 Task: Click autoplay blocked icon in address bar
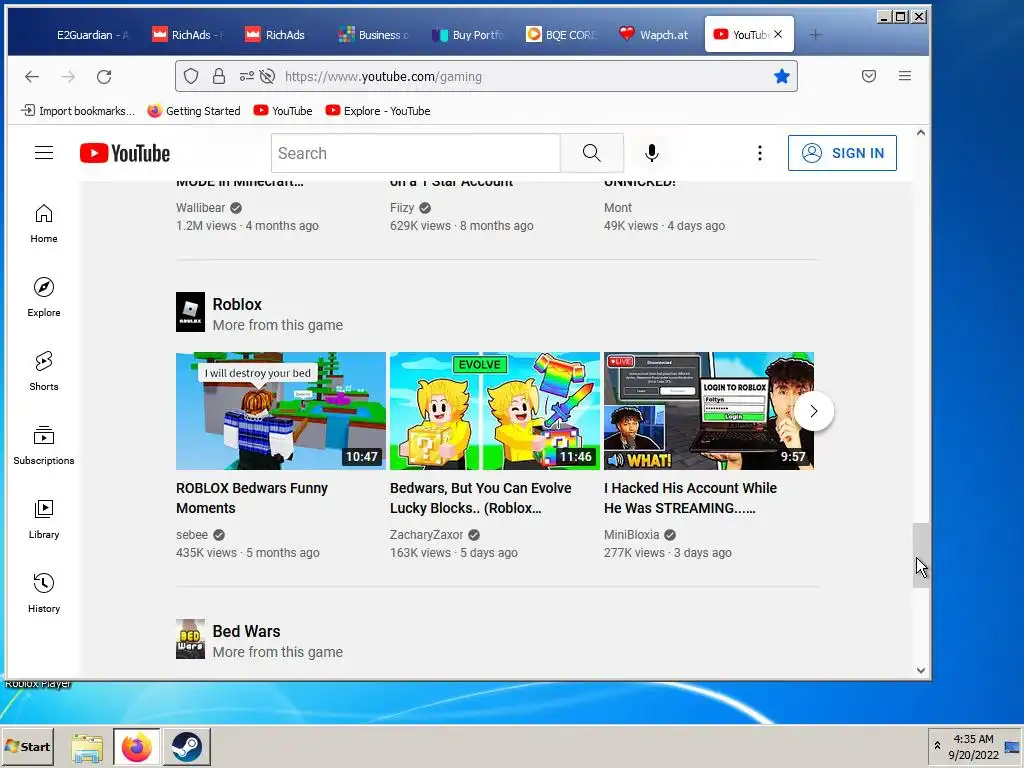267,76
